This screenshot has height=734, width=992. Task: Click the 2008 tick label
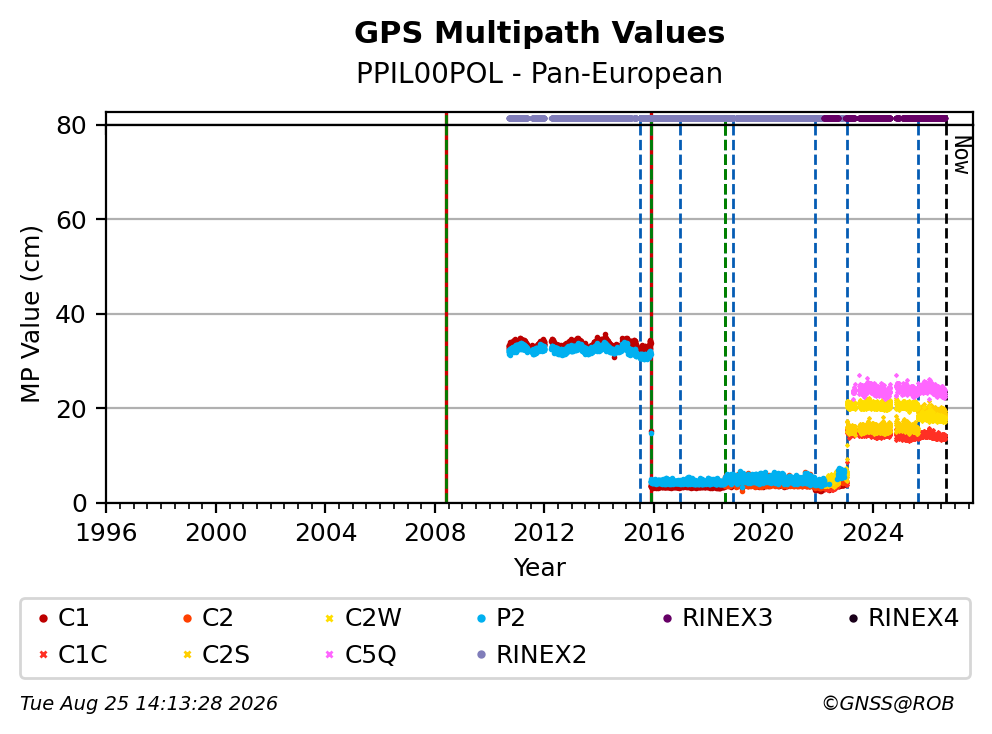(x=435, y=532)
